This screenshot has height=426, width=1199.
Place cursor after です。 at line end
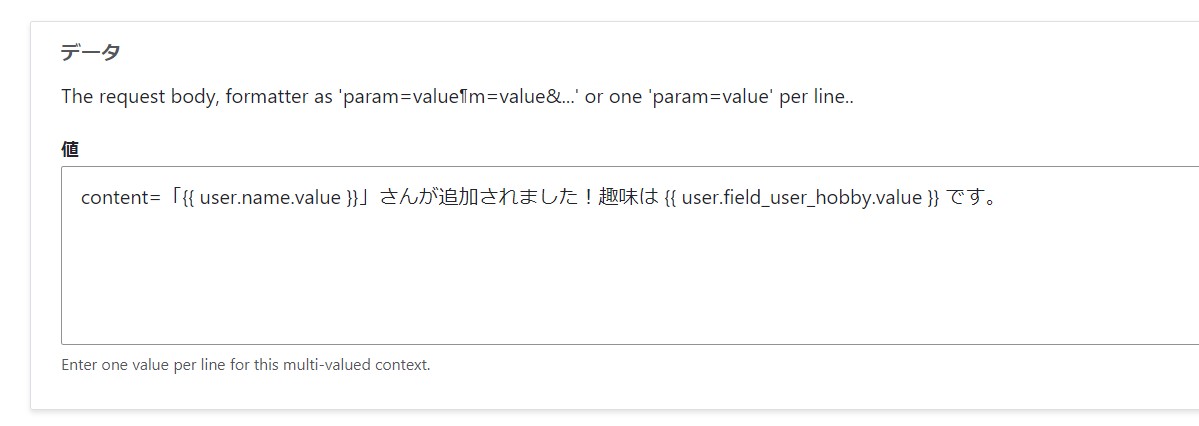(996, 198)
